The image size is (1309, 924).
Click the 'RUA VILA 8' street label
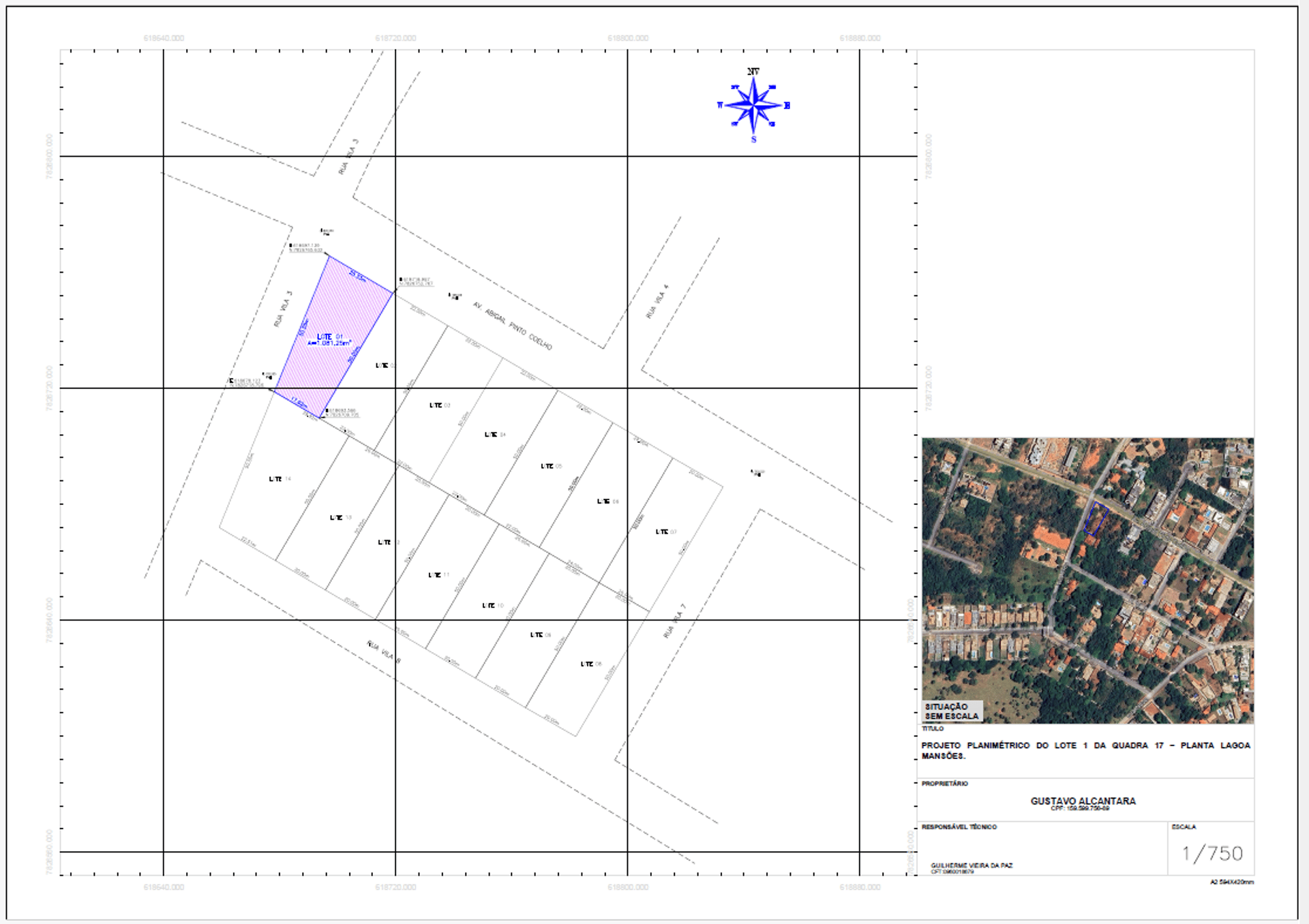point(384,652)
